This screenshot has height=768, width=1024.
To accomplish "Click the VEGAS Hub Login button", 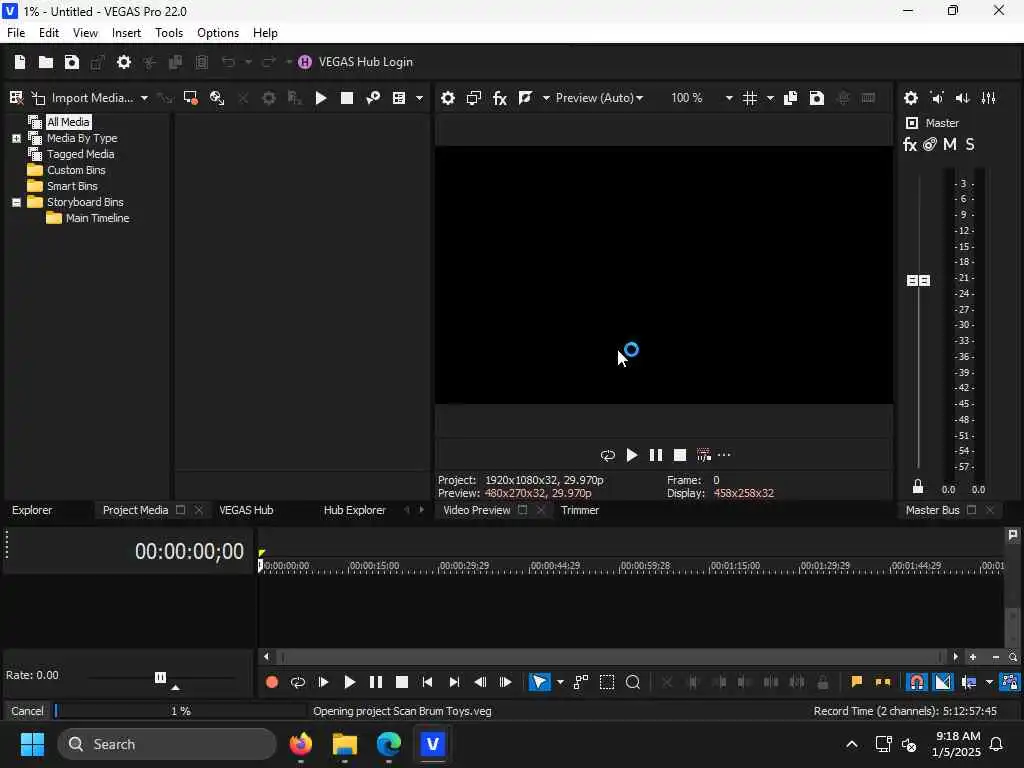I will point(356,62).
